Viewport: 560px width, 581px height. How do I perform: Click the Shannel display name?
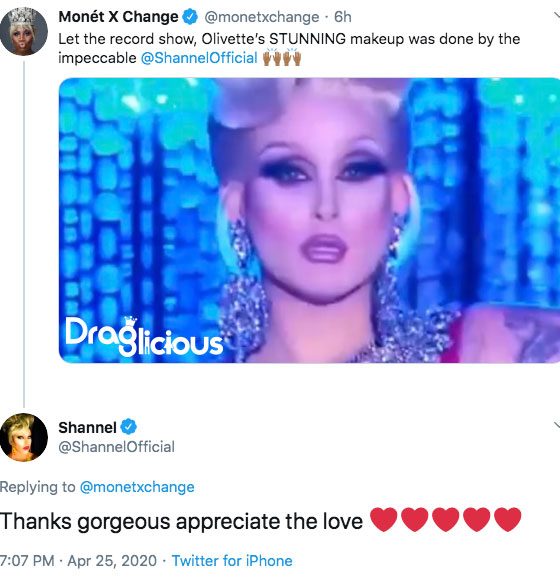pos(87,427)
